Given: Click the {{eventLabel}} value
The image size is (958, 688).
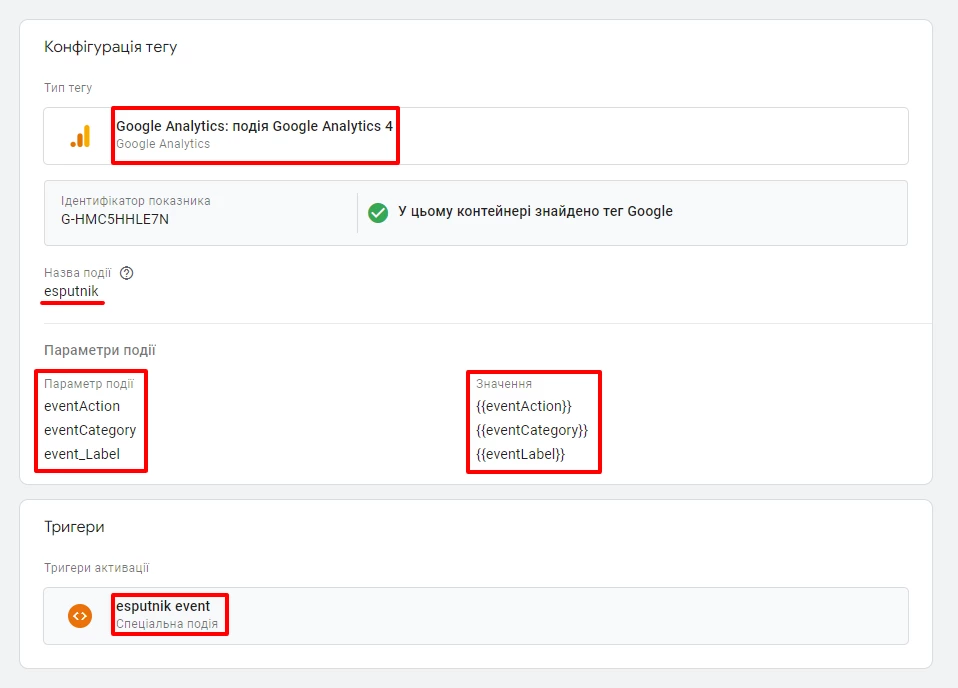Looking at the screenshot, I should pyautogui.click(x=521, y=454).
